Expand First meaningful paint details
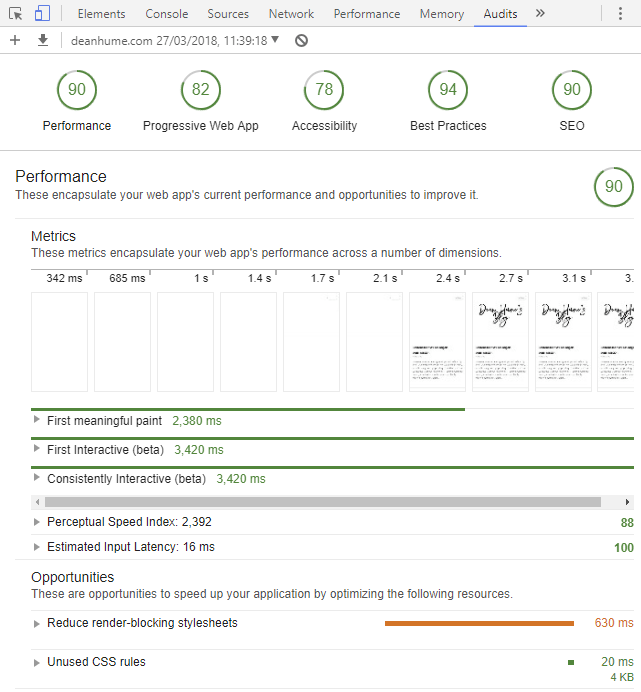This screenshot has width=641, height=692. coord(37,420)
